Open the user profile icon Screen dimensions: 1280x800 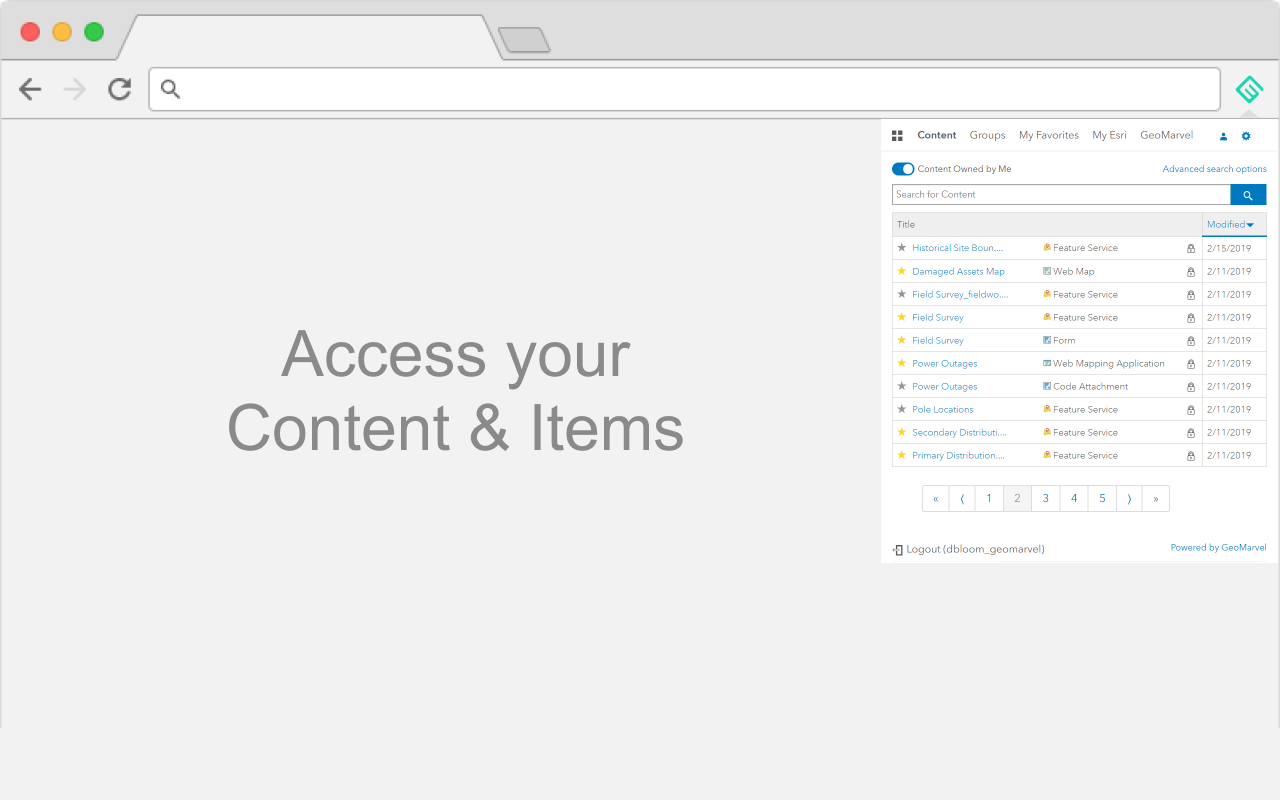[1223, 136]
